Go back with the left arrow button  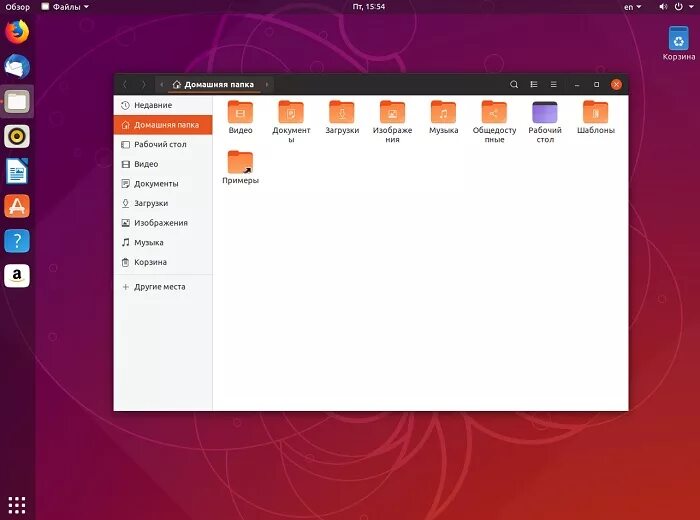click(125, 84)
